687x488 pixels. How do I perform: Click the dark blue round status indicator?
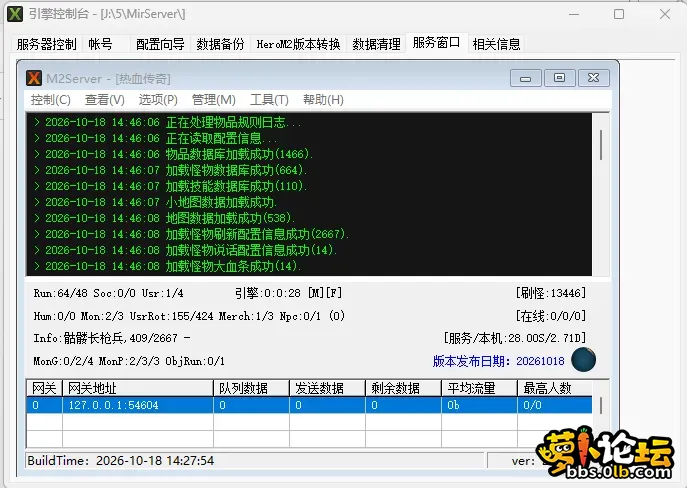click(x=583, y=359)
